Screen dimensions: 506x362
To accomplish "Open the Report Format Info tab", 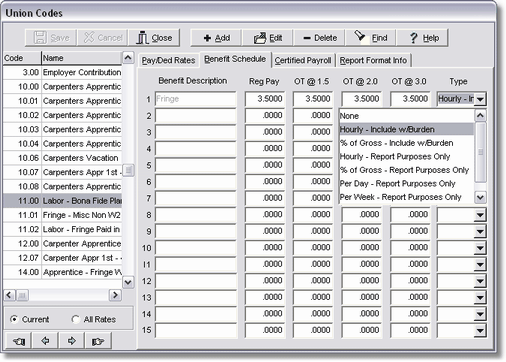I will click(x=373, y=60).
